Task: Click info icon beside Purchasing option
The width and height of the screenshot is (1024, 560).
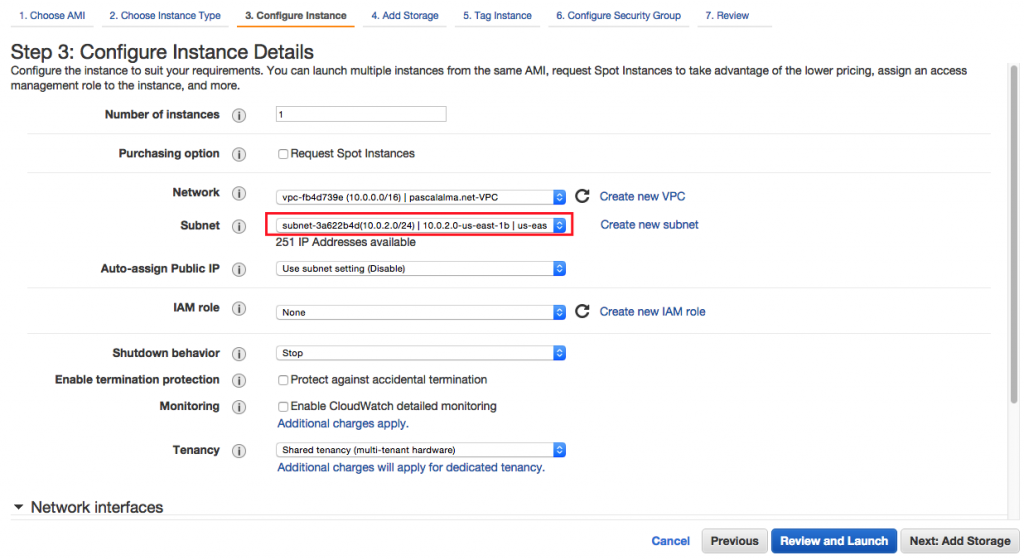Action: (239, 154)
